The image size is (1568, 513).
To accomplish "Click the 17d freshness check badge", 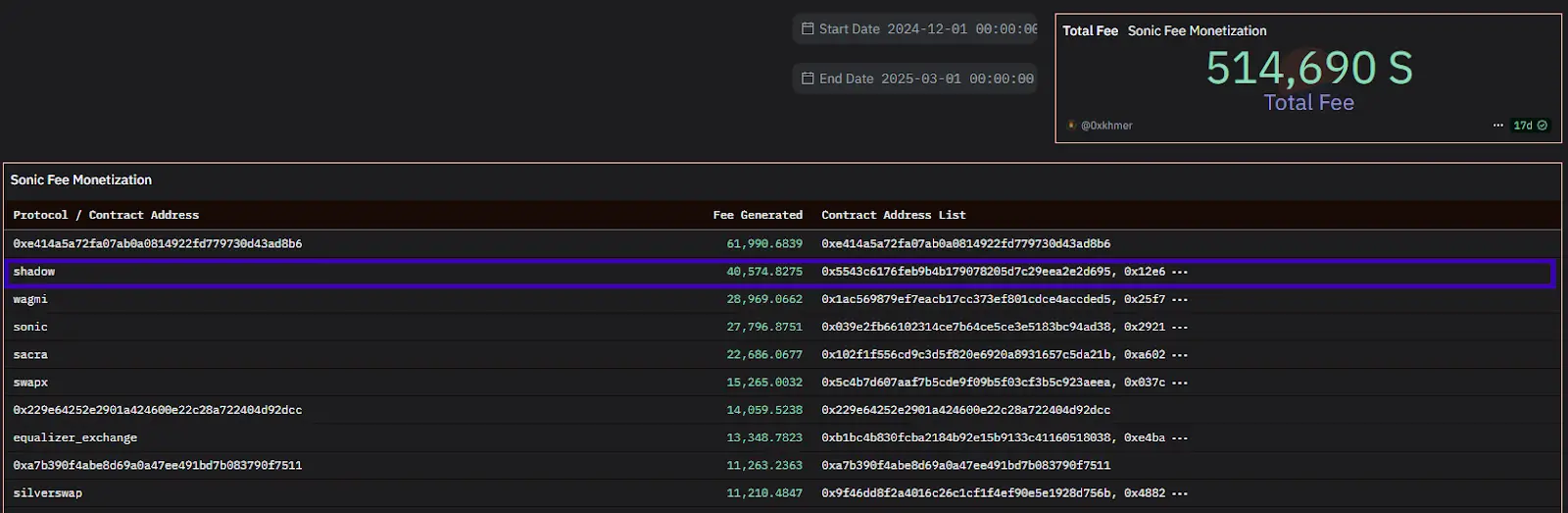I will pyautogui.click(x=1530, y=126).
